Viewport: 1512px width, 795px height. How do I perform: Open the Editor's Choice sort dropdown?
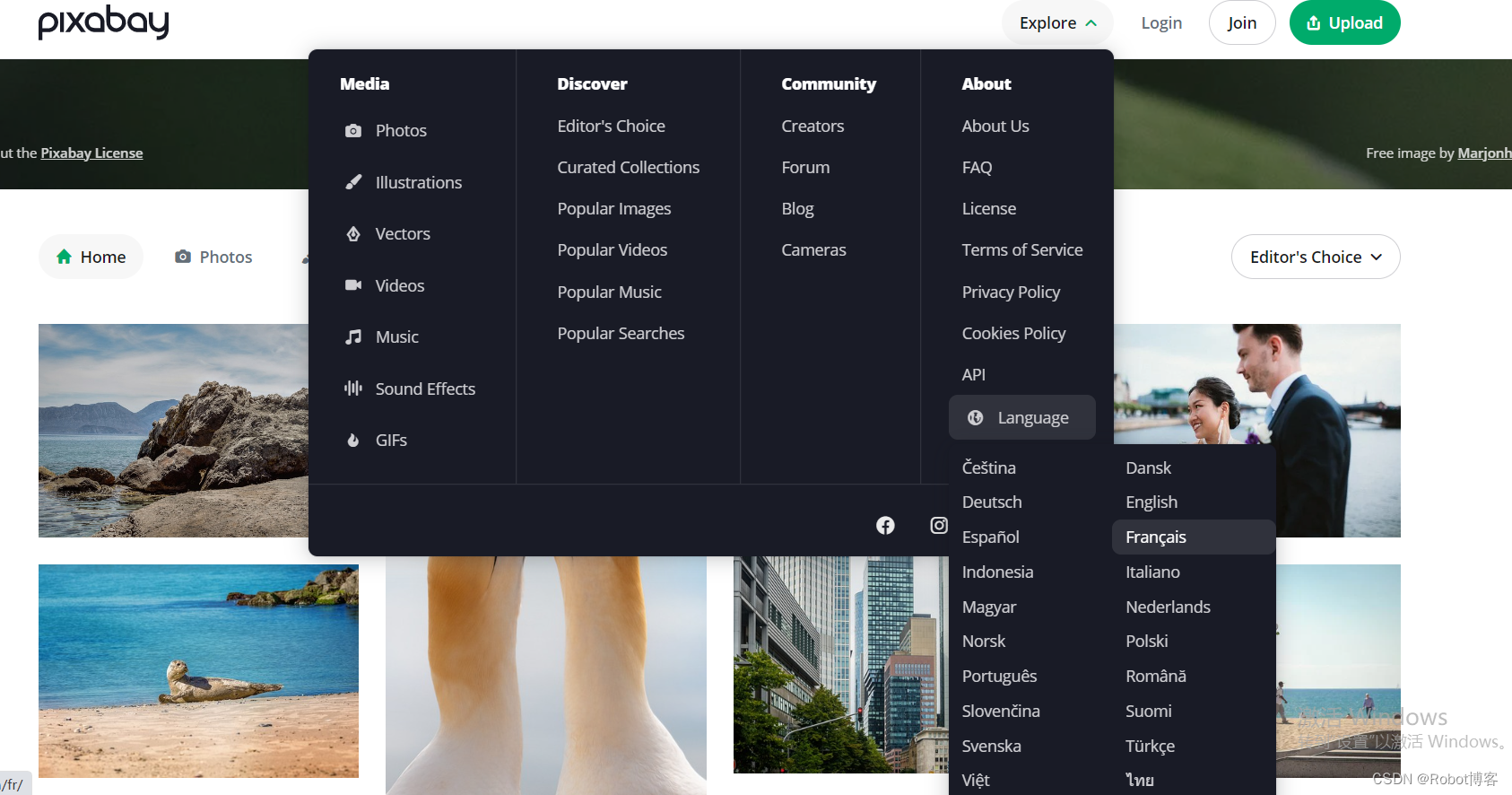[x=1316, y=257]
